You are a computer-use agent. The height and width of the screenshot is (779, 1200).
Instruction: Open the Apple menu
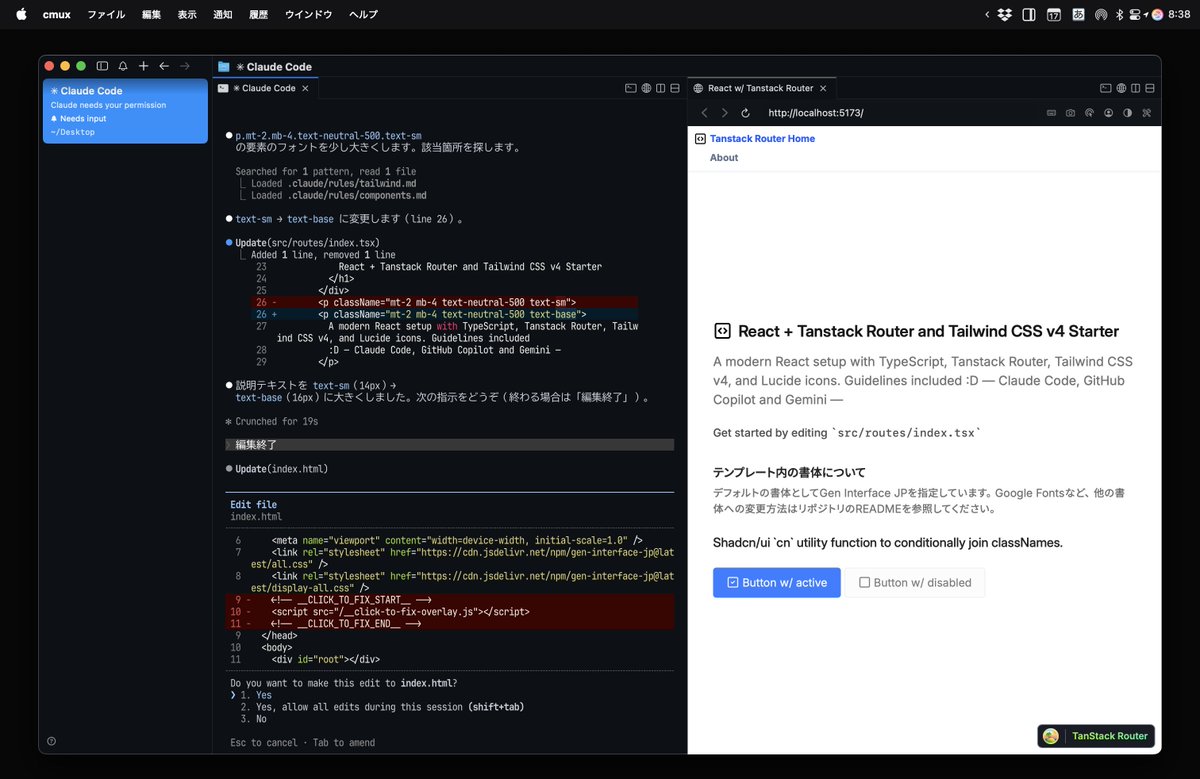(21, 15)
